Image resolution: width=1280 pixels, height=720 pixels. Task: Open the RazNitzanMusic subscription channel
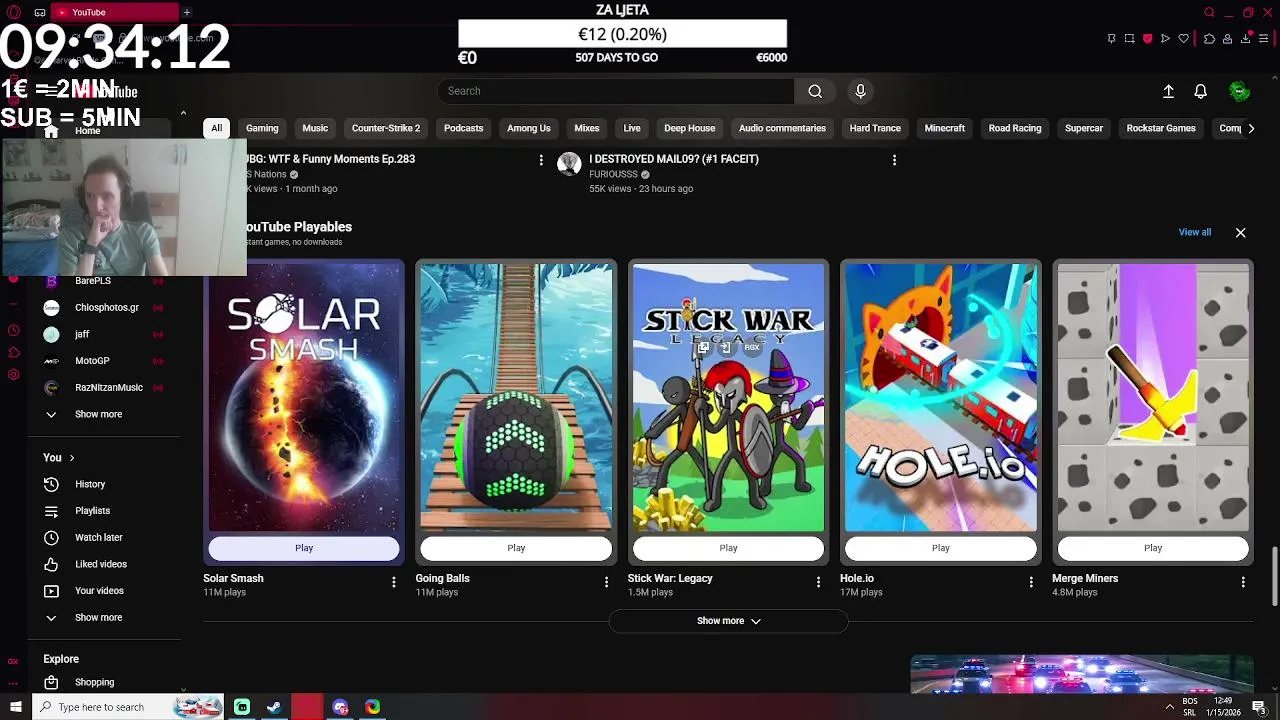pos(104,388)
